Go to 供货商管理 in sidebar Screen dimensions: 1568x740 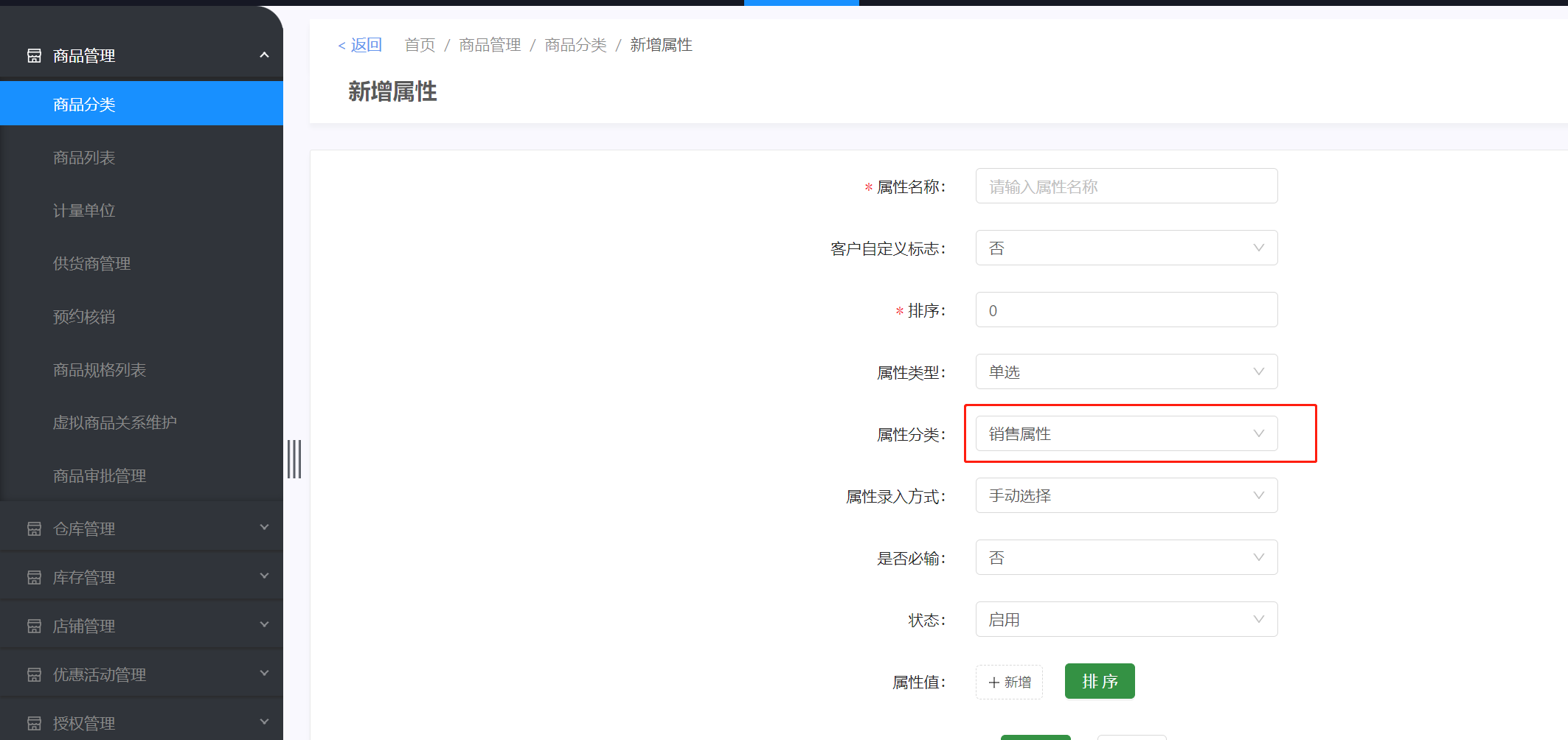pos(91,264)
